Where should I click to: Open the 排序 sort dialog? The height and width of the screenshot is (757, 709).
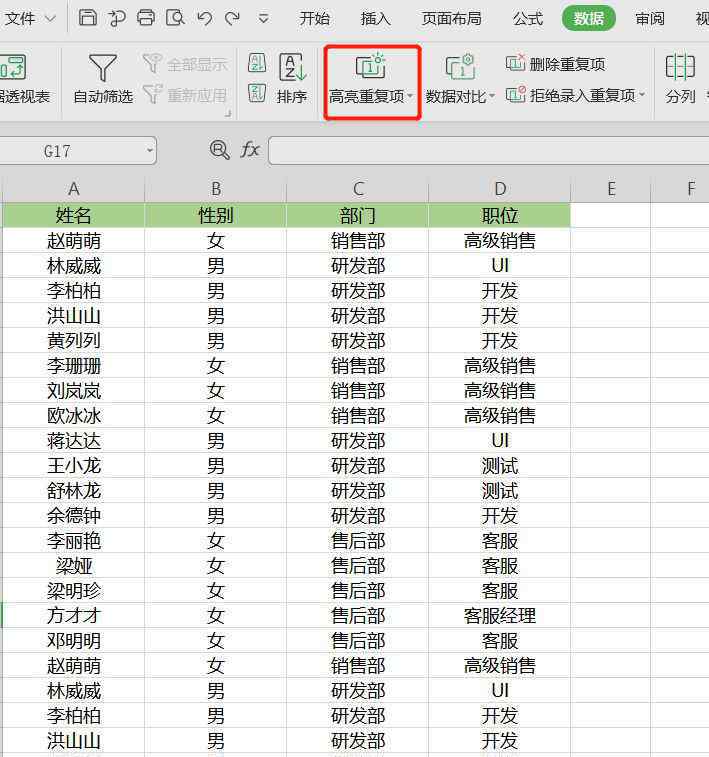tap(292, 79)
